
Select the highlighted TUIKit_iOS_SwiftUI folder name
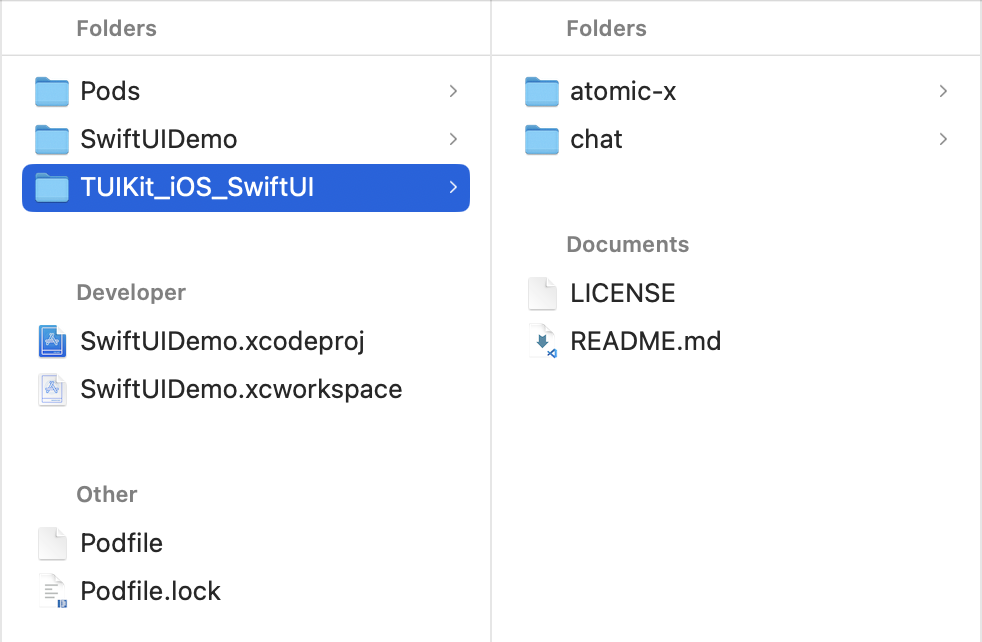pos(197,188)
